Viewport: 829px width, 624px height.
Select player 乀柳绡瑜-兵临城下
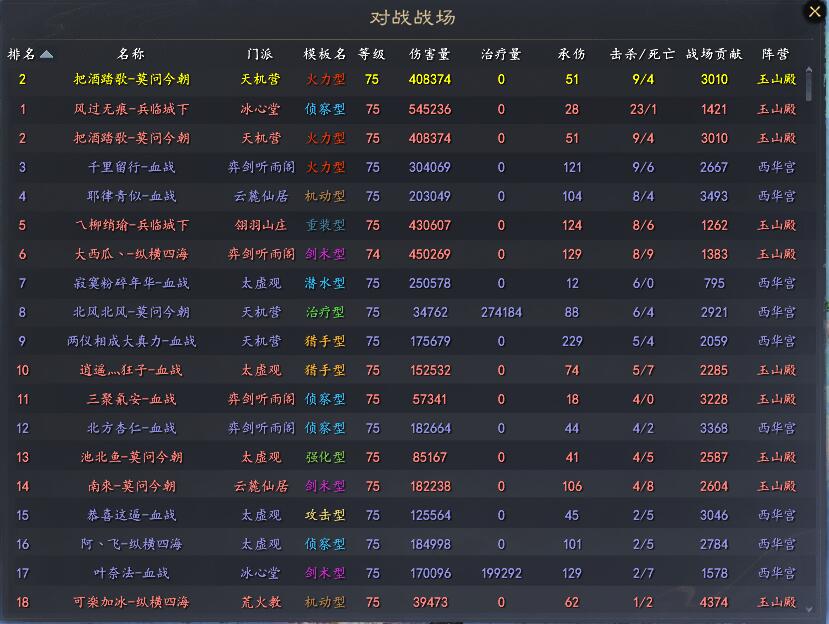[131, 225]
